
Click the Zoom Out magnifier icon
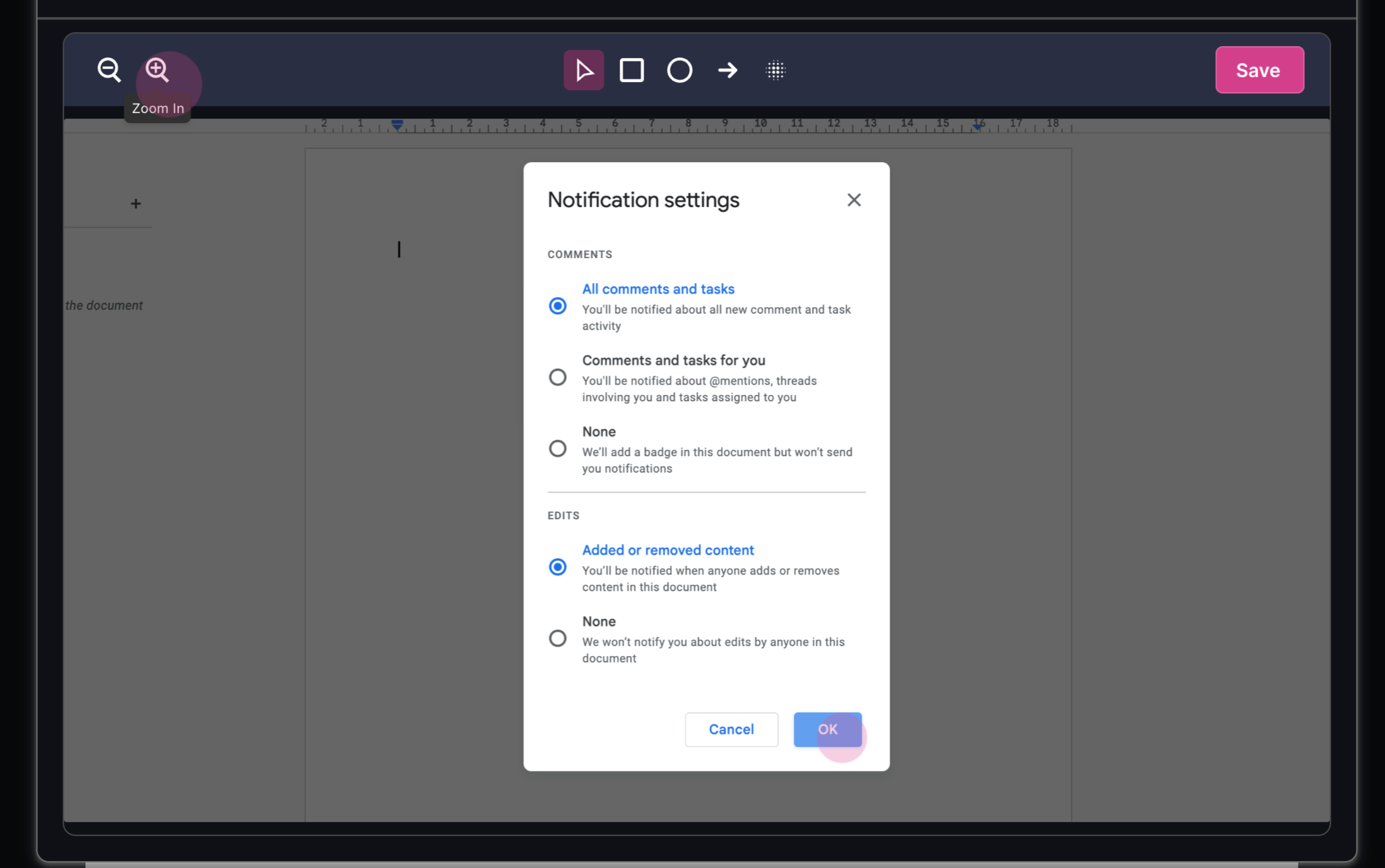pyautogui.click(x=109, y=69)
